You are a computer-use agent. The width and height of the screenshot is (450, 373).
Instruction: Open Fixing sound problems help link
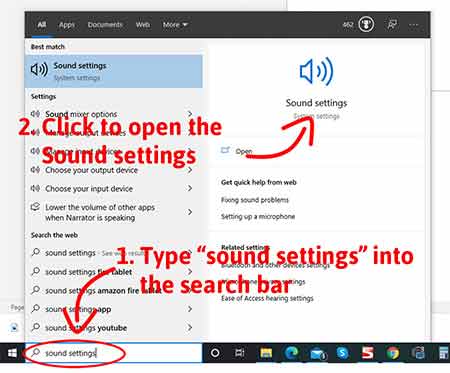(x=255, y=200)
